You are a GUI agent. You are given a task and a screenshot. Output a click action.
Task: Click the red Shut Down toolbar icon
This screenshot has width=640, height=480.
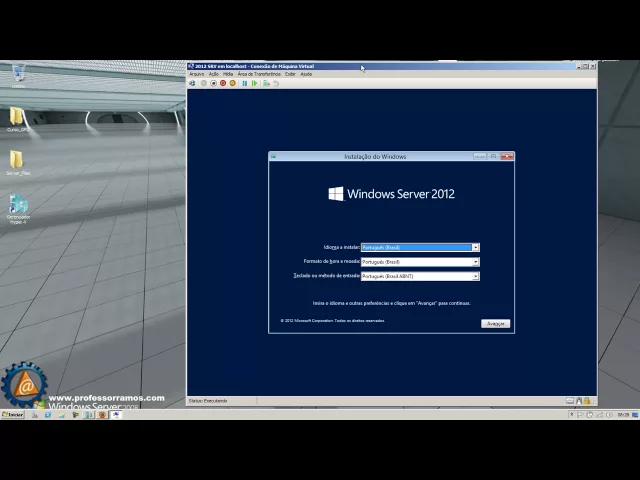pyautogui.click(x=223, y=83)
